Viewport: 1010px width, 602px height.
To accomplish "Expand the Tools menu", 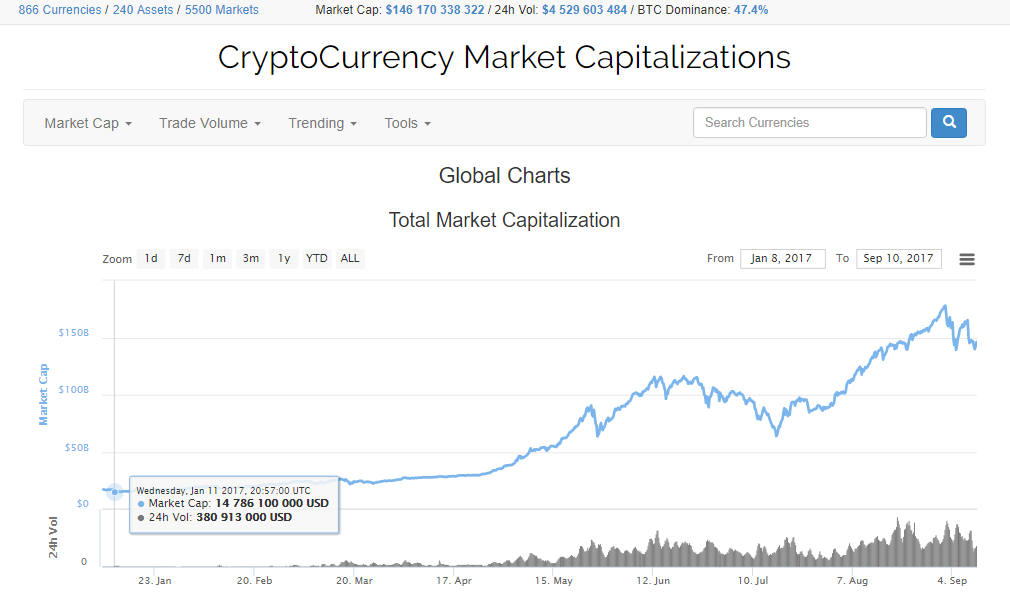I will (x=407, y=123).
